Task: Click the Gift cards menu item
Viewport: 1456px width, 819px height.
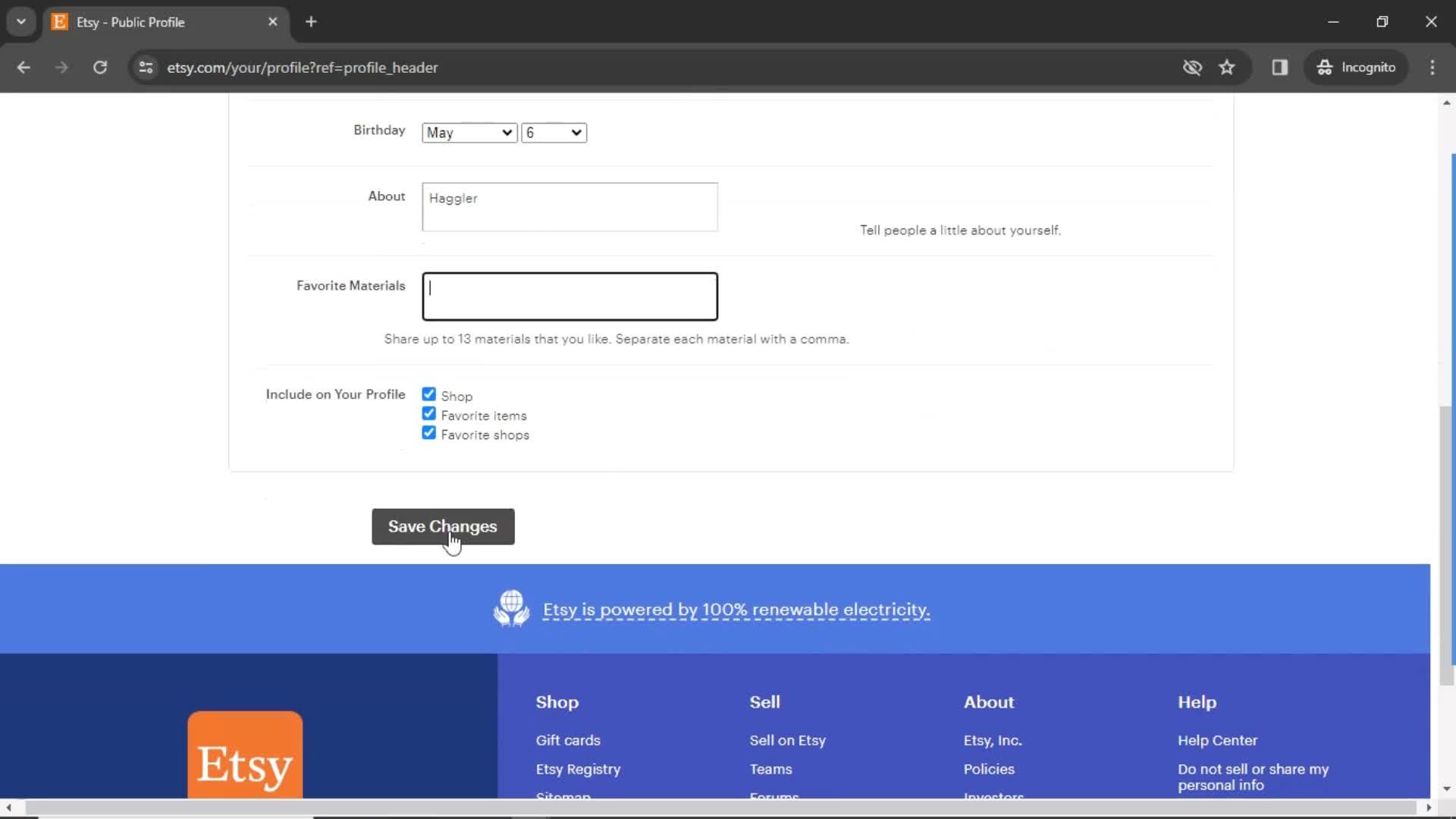Action: [x=568, y=740]
